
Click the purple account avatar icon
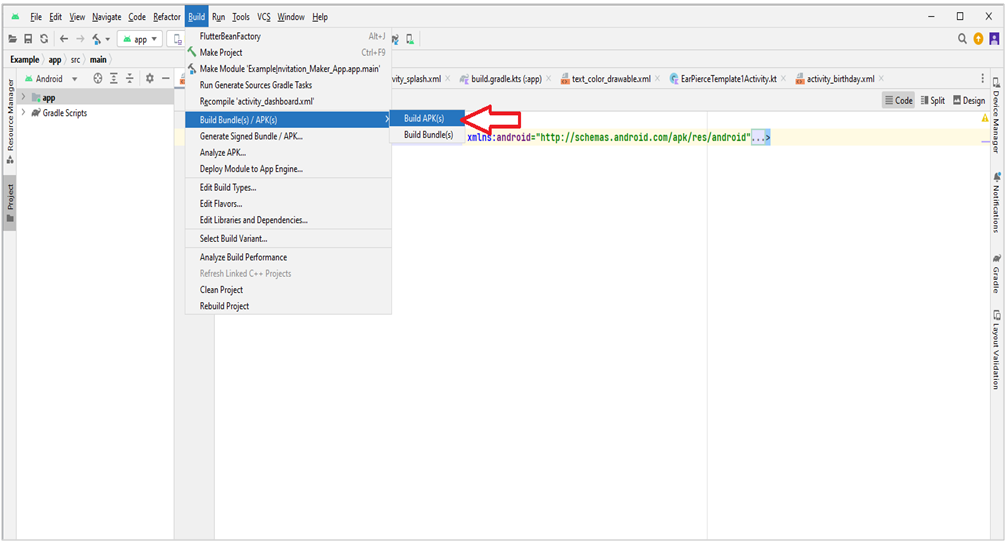pos(994,39)
